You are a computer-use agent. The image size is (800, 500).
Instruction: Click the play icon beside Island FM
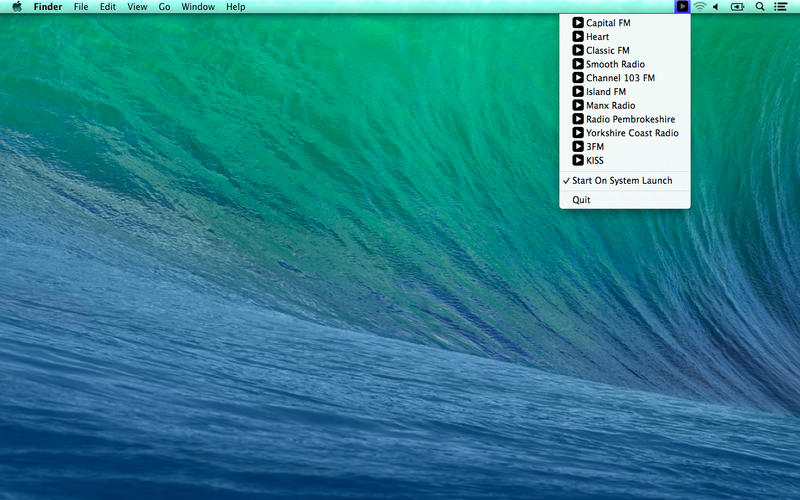point(578,92)
